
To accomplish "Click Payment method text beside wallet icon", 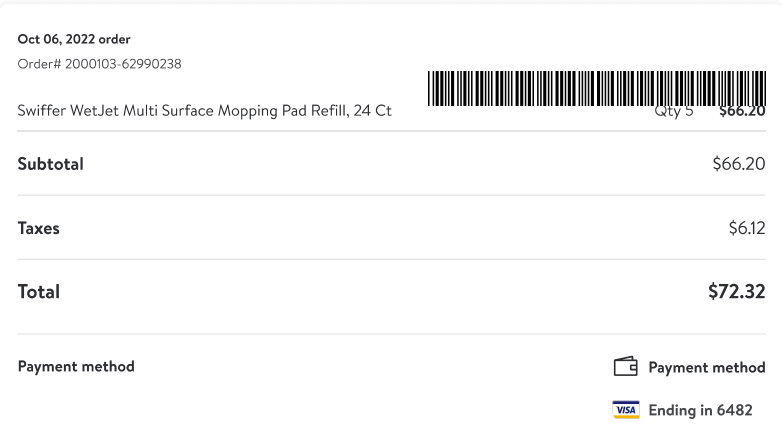I will [707, 367].
